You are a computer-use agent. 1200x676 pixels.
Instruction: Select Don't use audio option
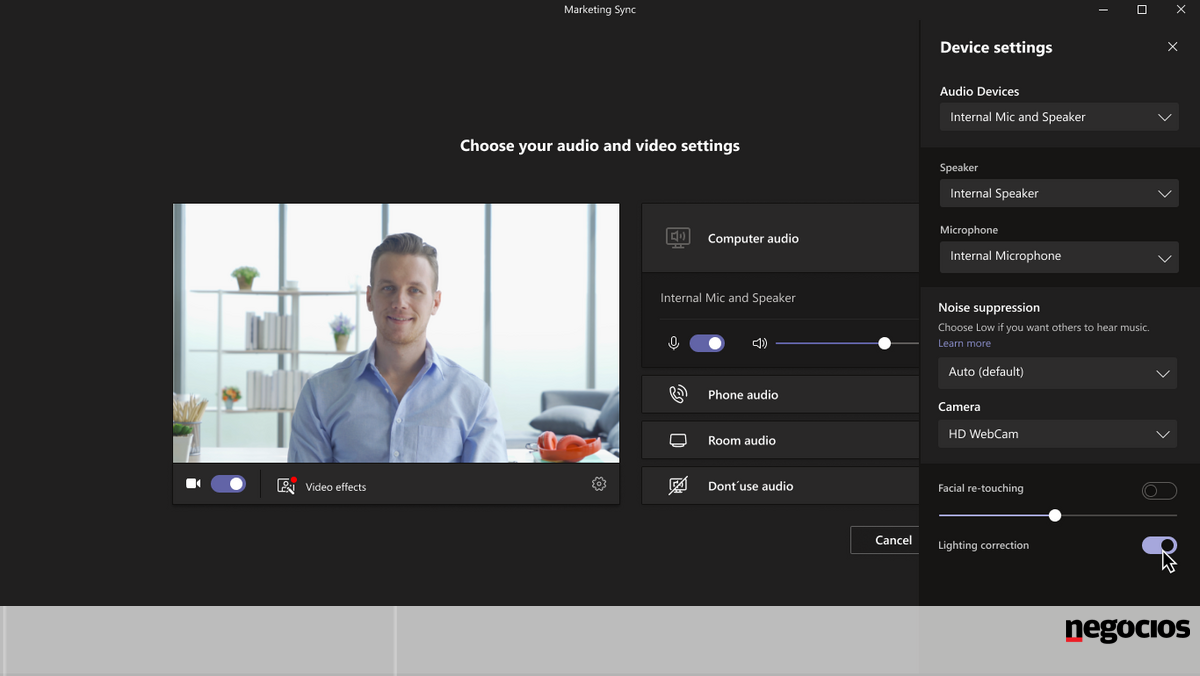[x=780, y=486]
